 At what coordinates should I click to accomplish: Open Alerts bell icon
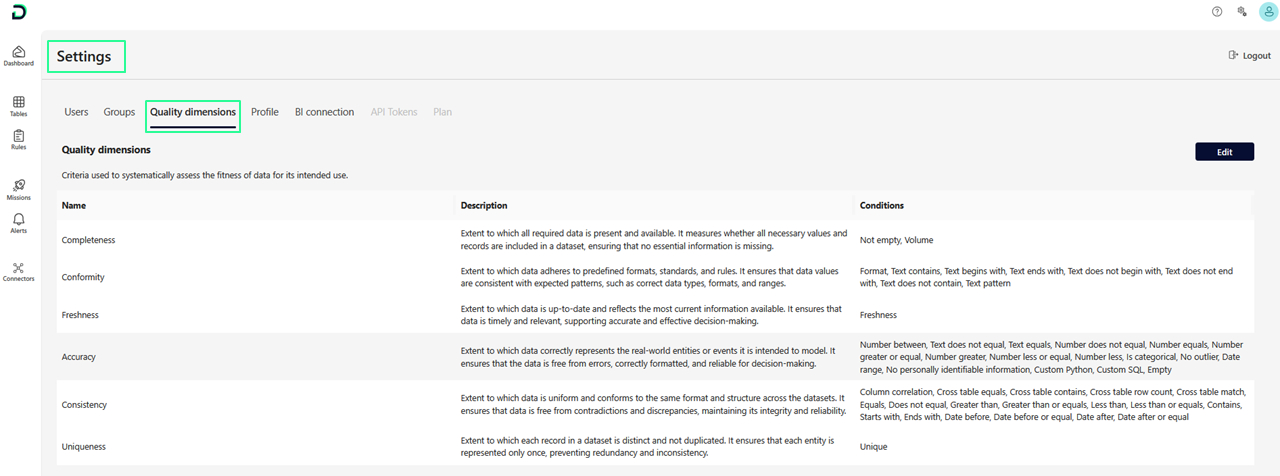[x=18, y=222]
